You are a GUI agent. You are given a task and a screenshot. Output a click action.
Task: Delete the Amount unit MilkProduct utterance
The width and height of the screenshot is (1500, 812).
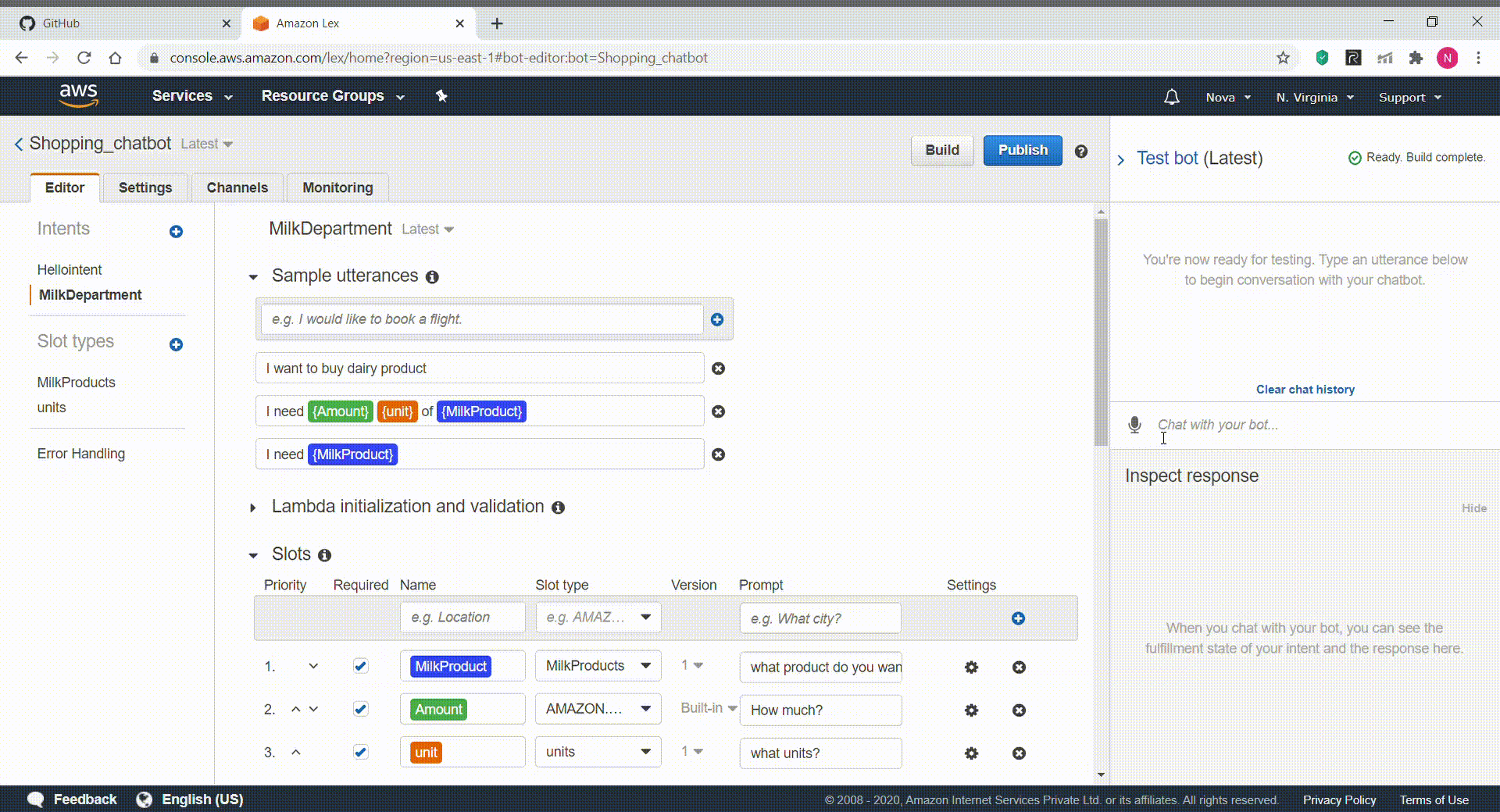[718, 411]
